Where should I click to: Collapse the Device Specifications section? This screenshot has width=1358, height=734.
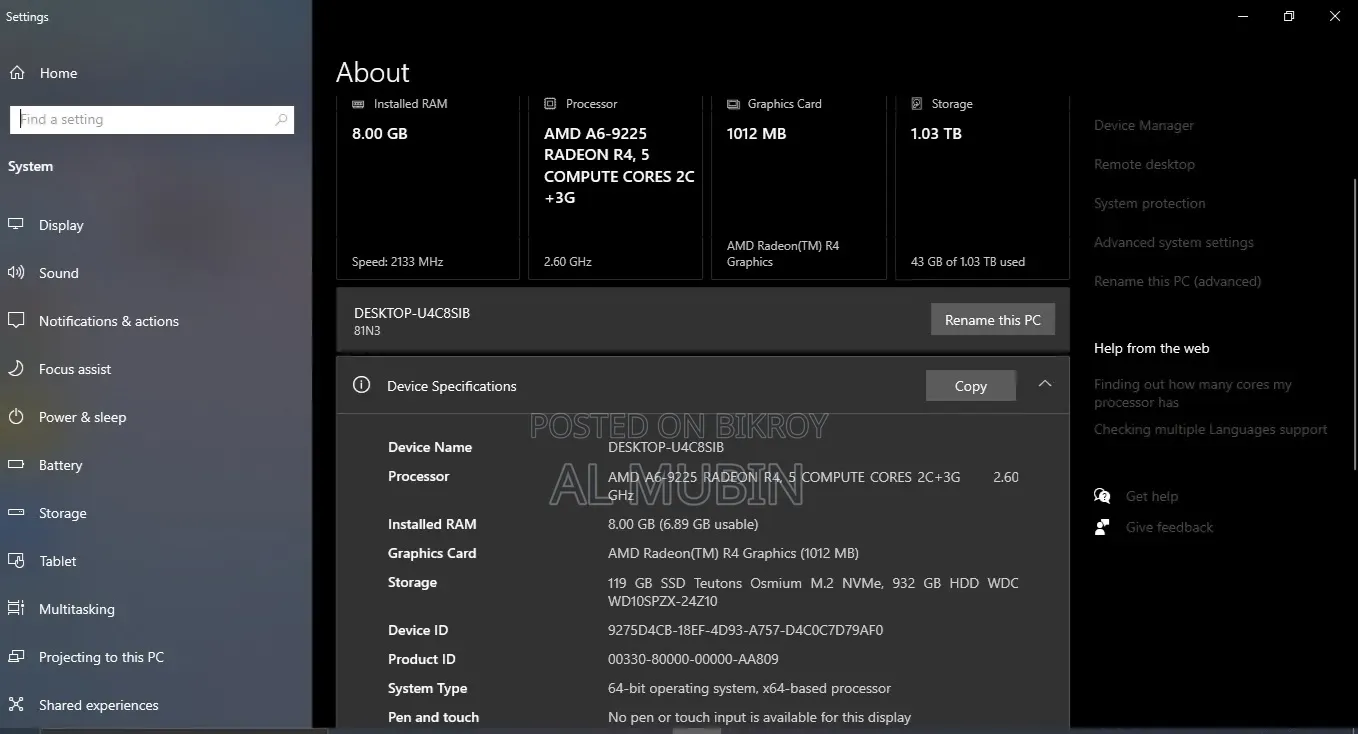[x=1045, y=384]
